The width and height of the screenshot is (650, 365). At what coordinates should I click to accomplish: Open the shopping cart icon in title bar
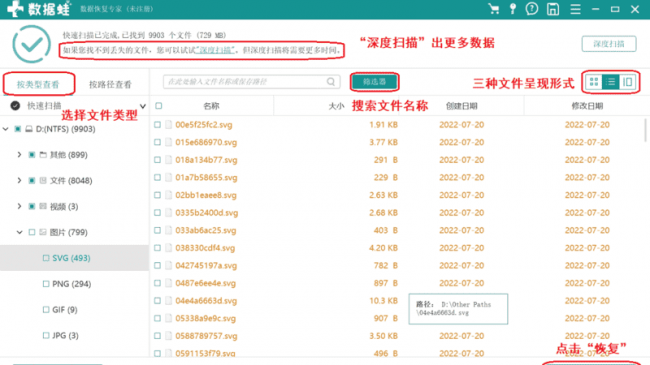494,9
